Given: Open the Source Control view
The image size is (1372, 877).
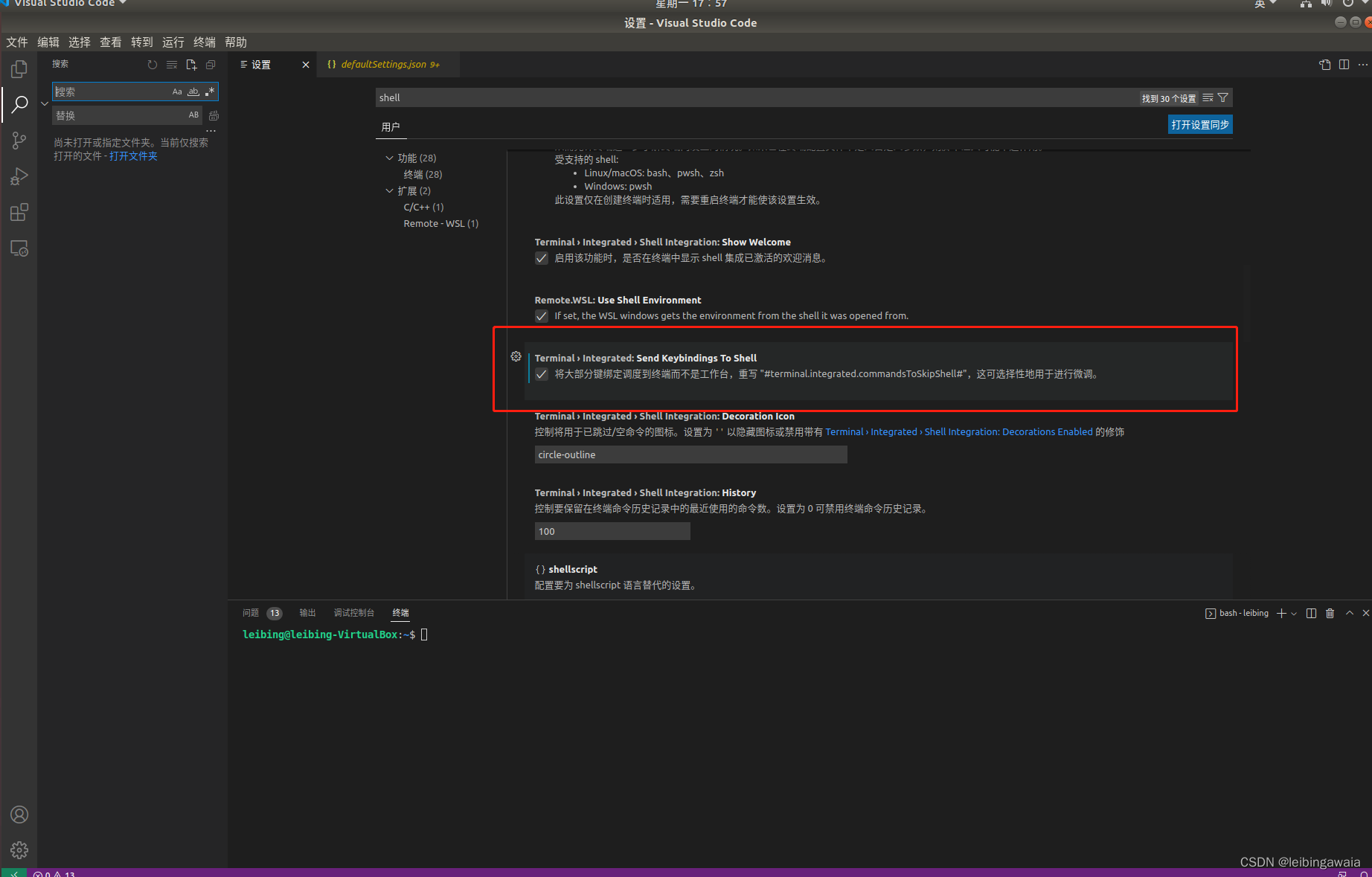Looking at the screenshot, I should click(19, 141).
